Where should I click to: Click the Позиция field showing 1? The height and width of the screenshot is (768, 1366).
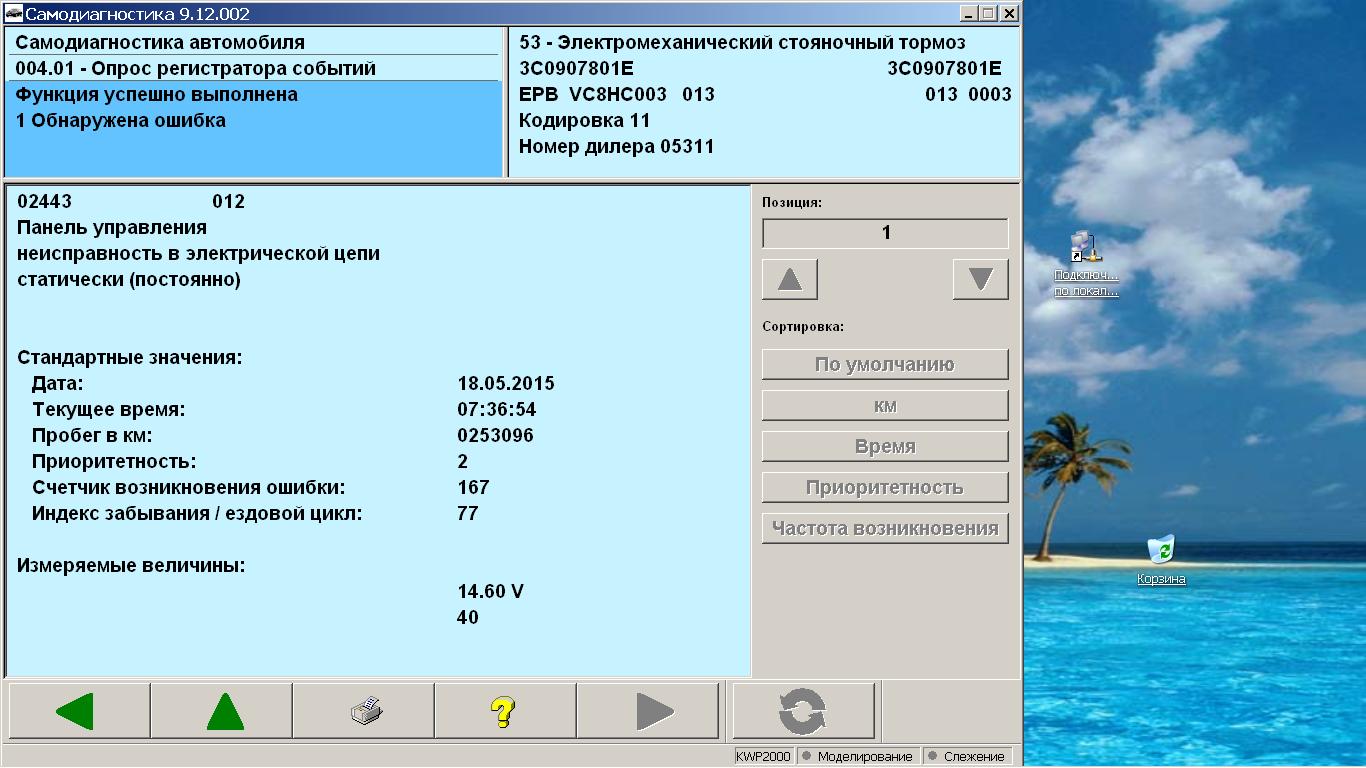coord(885,233)
